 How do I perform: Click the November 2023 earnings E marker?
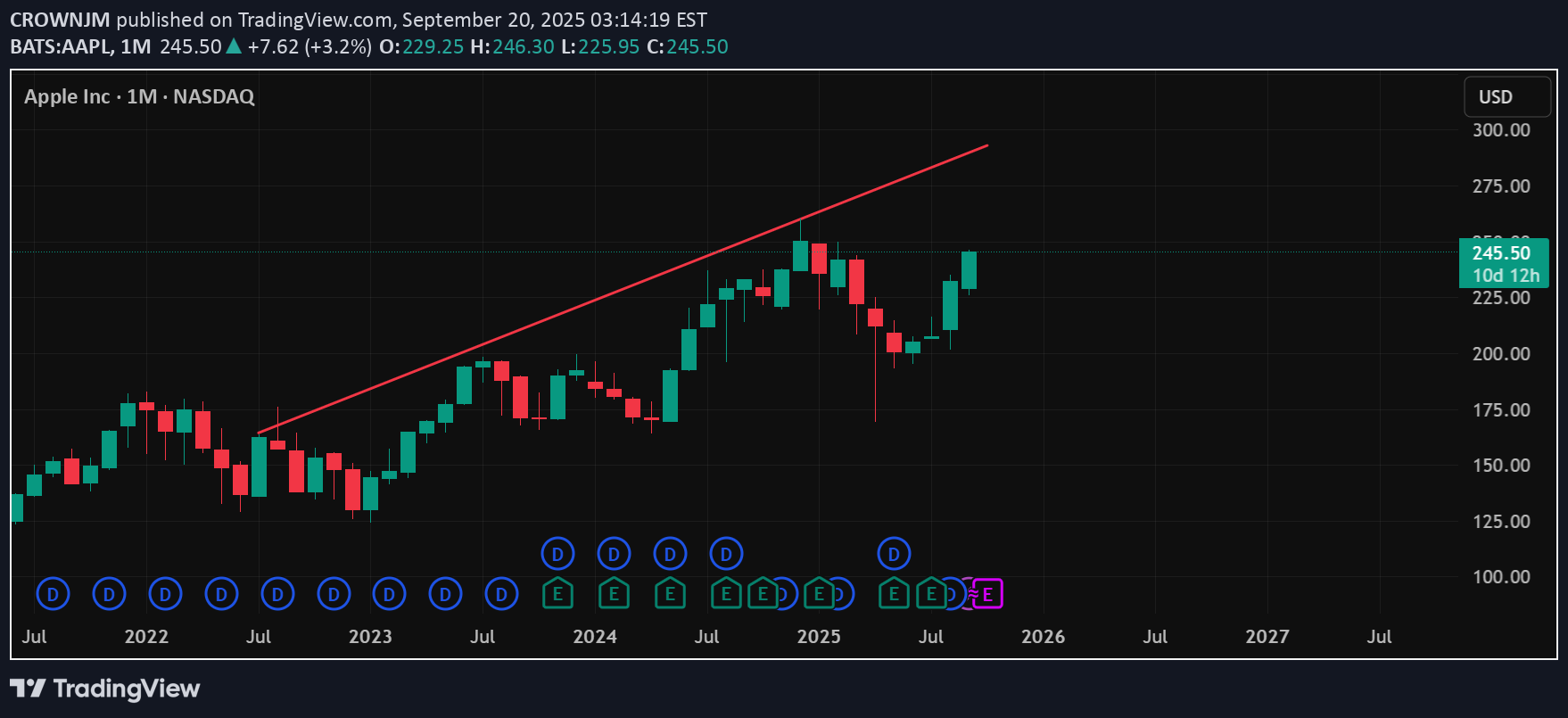pos(557,593)
